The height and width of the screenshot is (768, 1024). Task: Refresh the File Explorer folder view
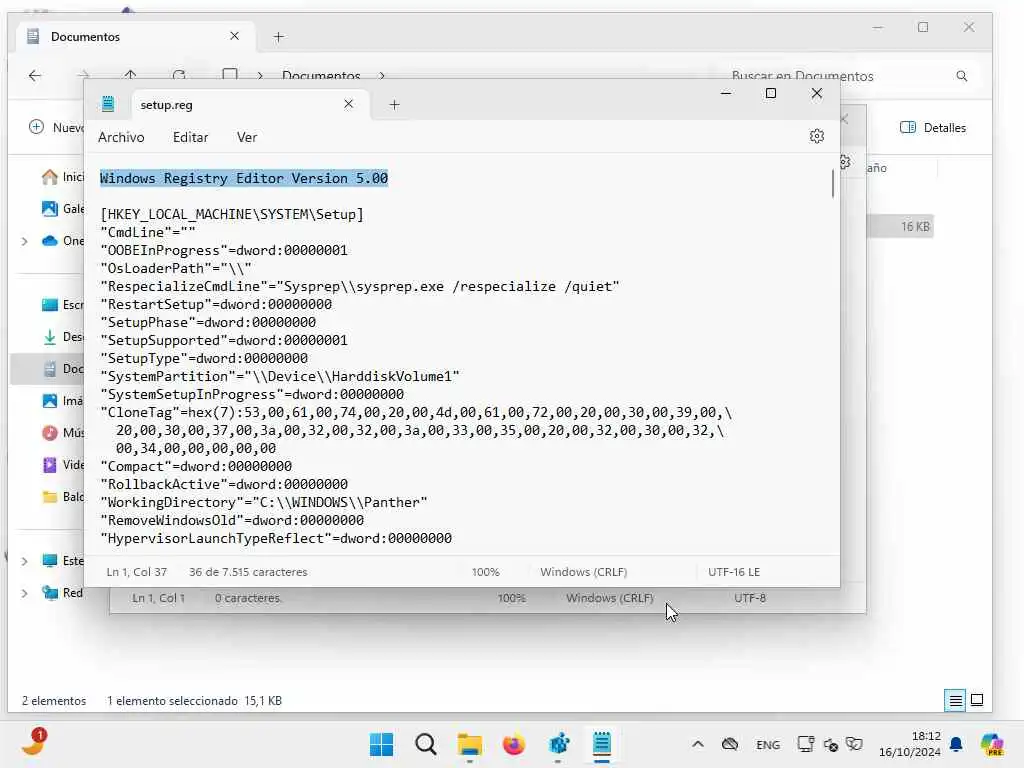pos(179,75)
